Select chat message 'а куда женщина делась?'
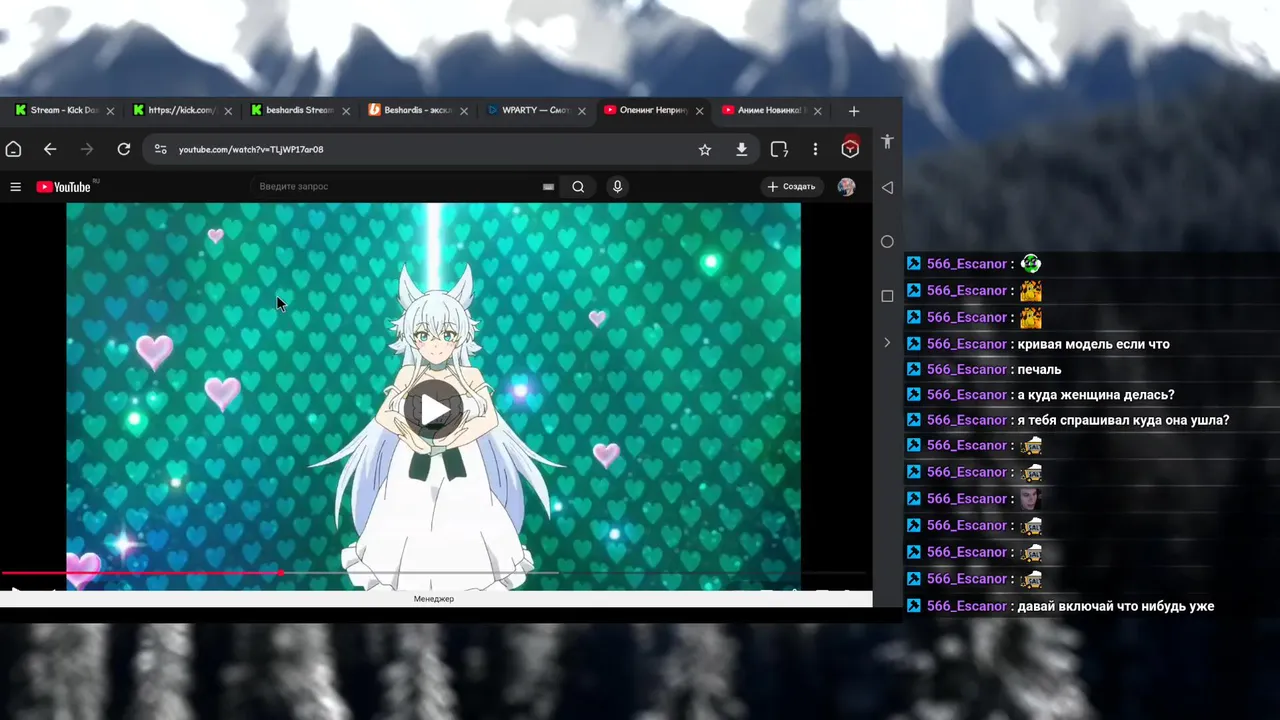The width and height of the screenshot is (1280, 720). point(1096,395)
